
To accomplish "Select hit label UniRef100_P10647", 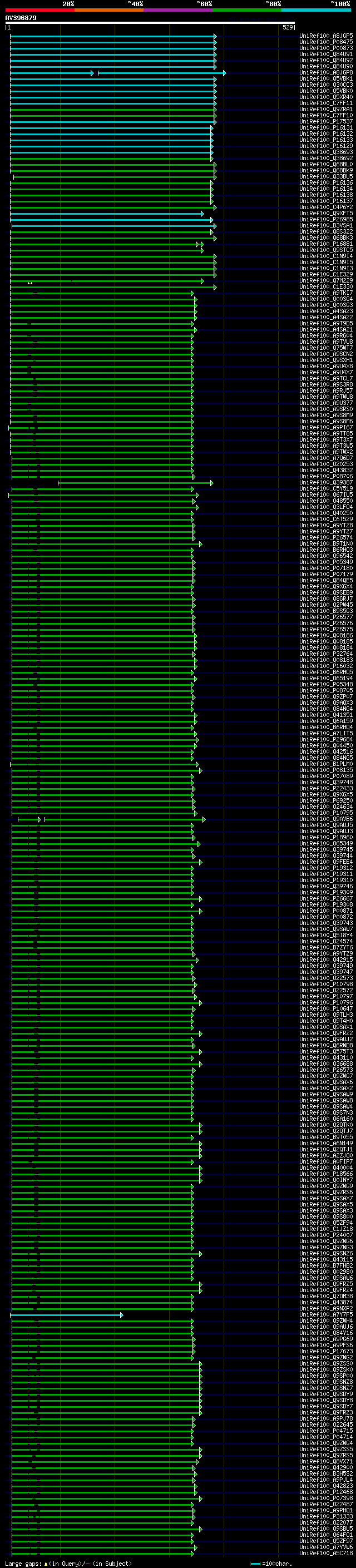I will [x=325, y=1008].
